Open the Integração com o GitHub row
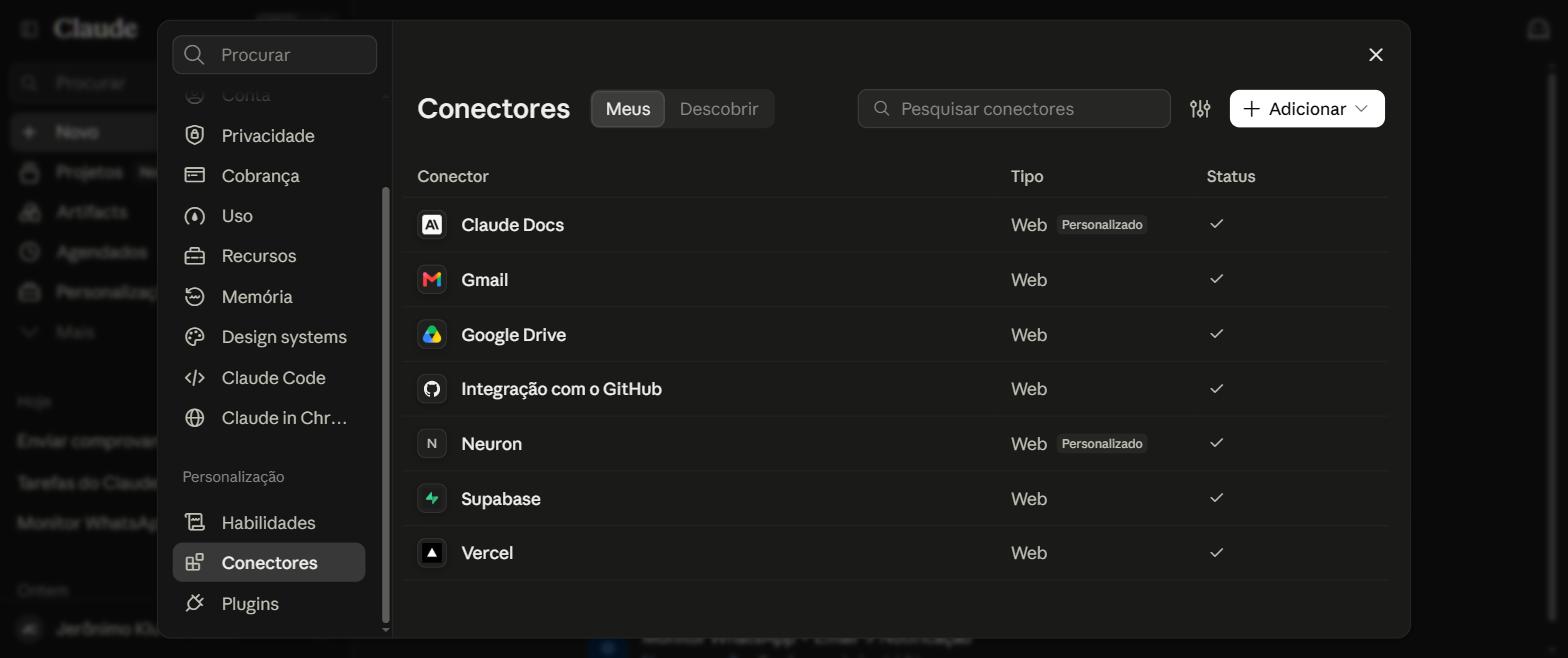Viewport: 1568px width, 658px height. coord(896,389)
